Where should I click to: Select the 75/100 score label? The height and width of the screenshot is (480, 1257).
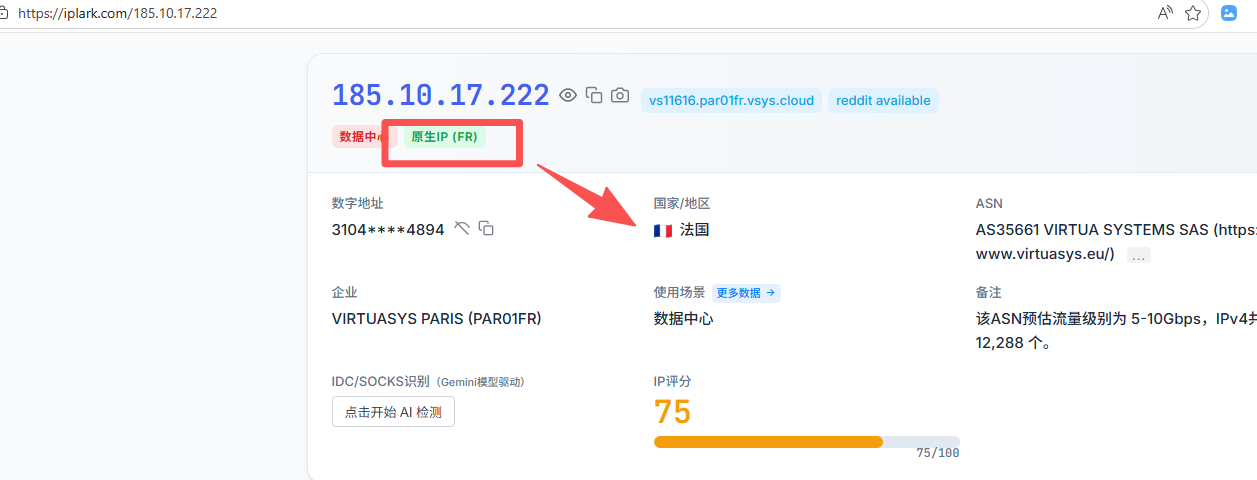(937, 453)
